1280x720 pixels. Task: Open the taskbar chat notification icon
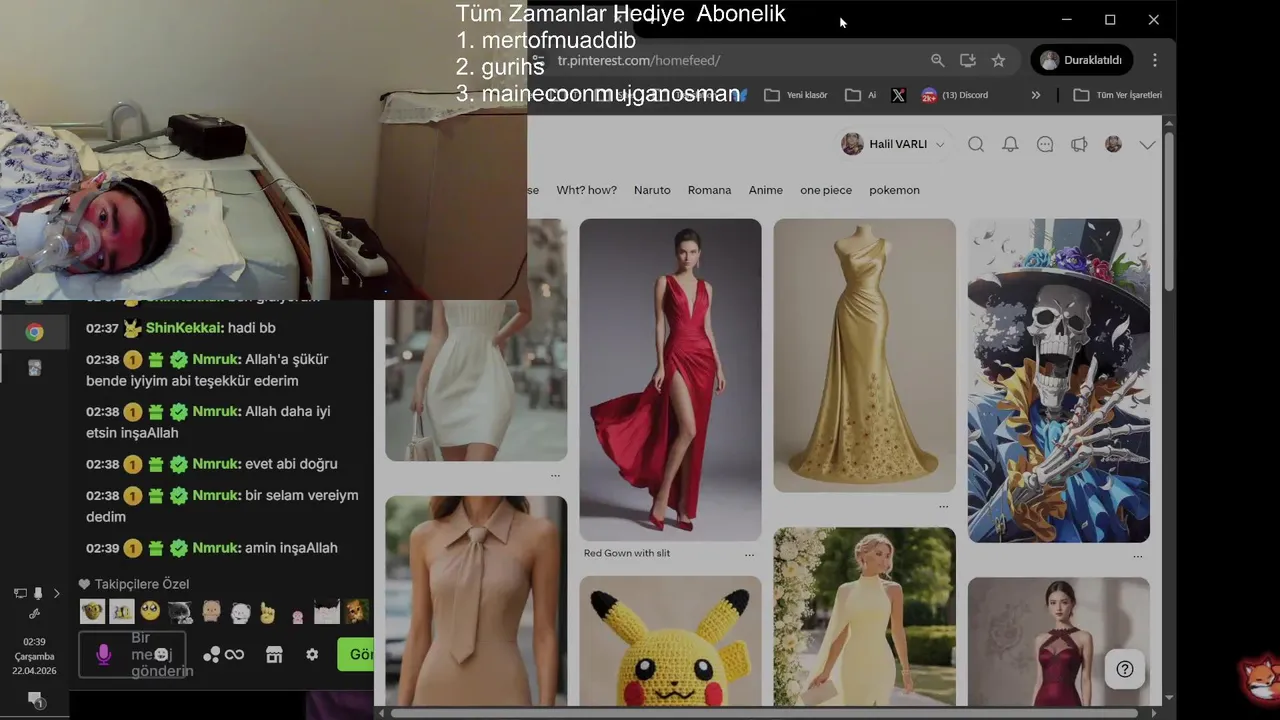35,699
